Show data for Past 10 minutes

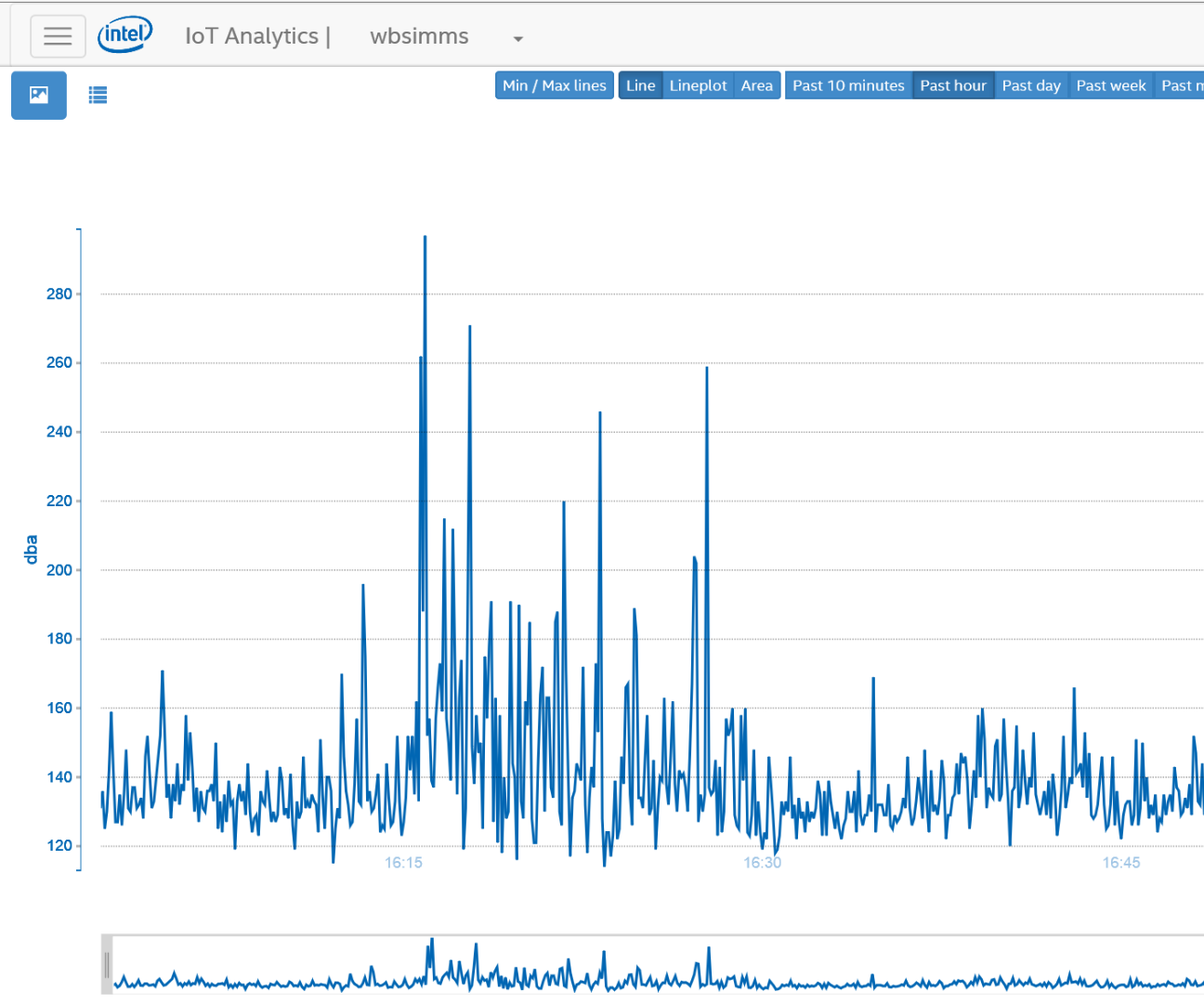[x=848, y=85]
